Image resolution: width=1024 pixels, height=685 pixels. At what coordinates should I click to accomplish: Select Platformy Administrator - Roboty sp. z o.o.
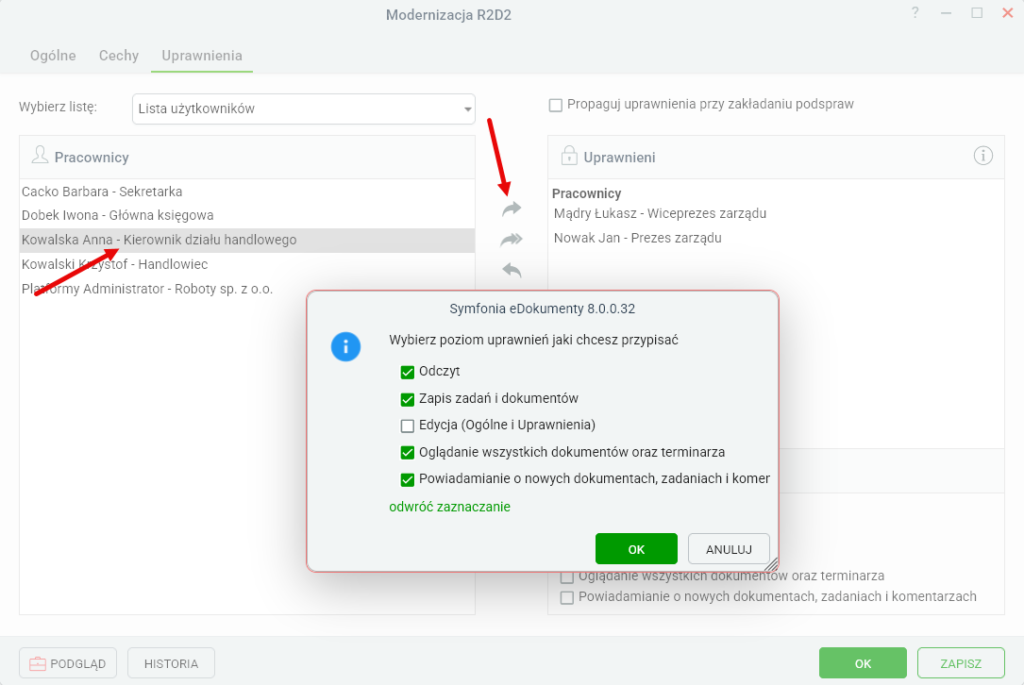coord(247,289)
